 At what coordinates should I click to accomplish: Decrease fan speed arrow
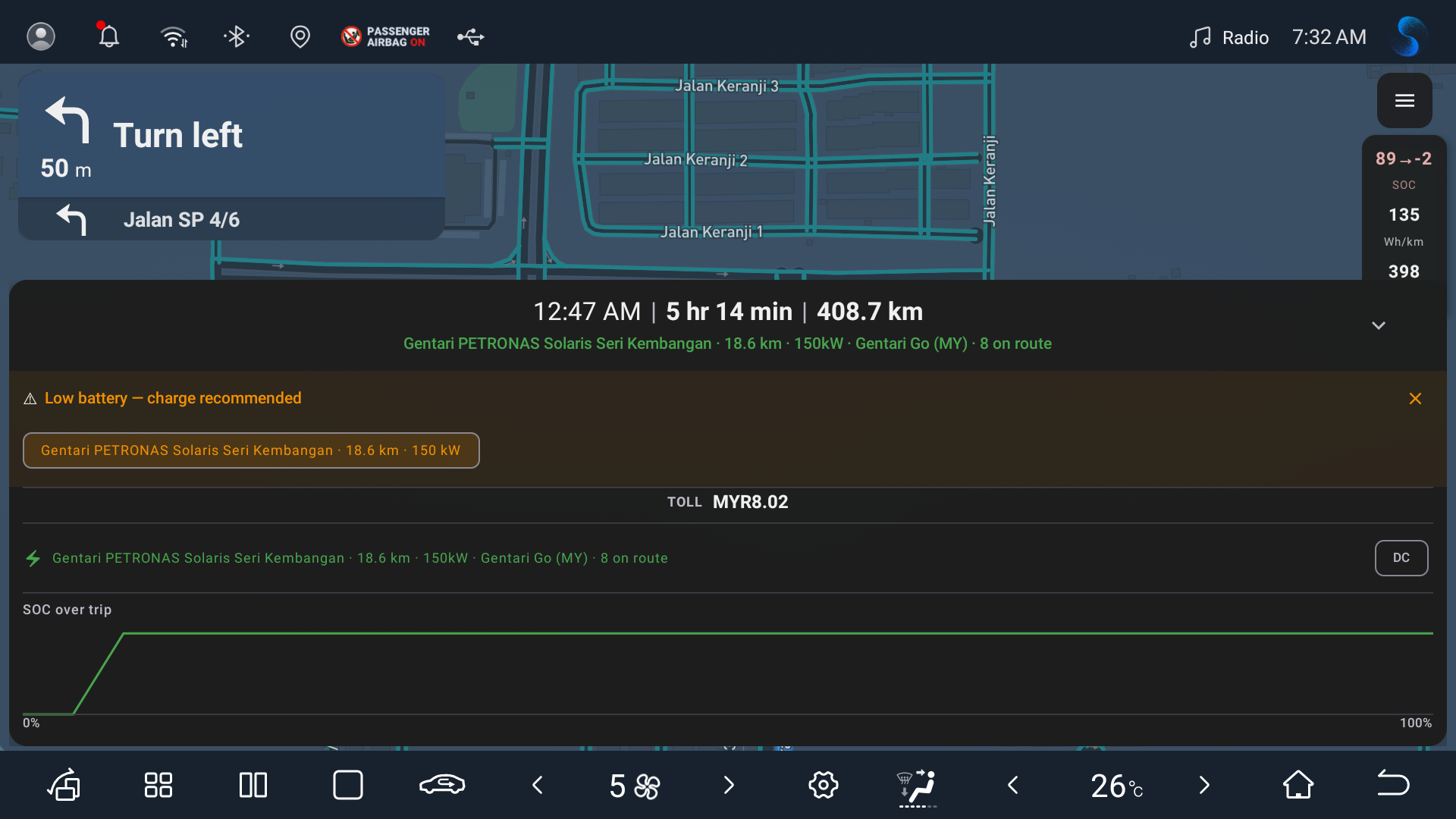tap(538, 785)
